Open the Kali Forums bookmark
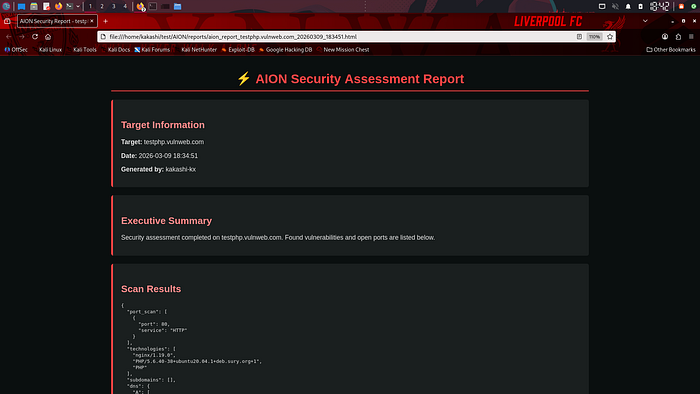Image resolution: width=700 pixels, height=394 pixels. point(152,50)
